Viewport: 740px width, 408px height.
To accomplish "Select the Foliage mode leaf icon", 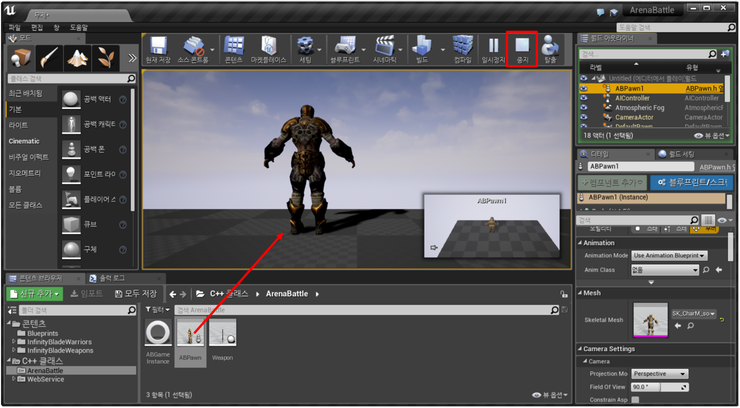I will (x=106, y=58).
